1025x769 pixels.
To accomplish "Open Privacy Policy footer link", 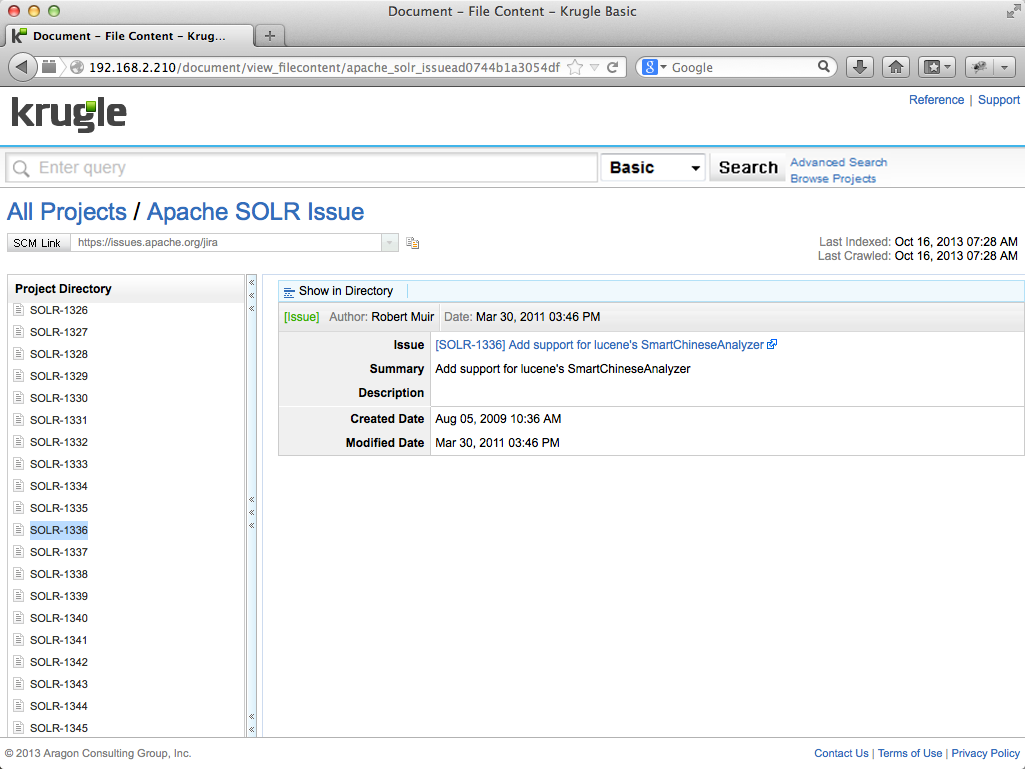I will click(985, 753).
